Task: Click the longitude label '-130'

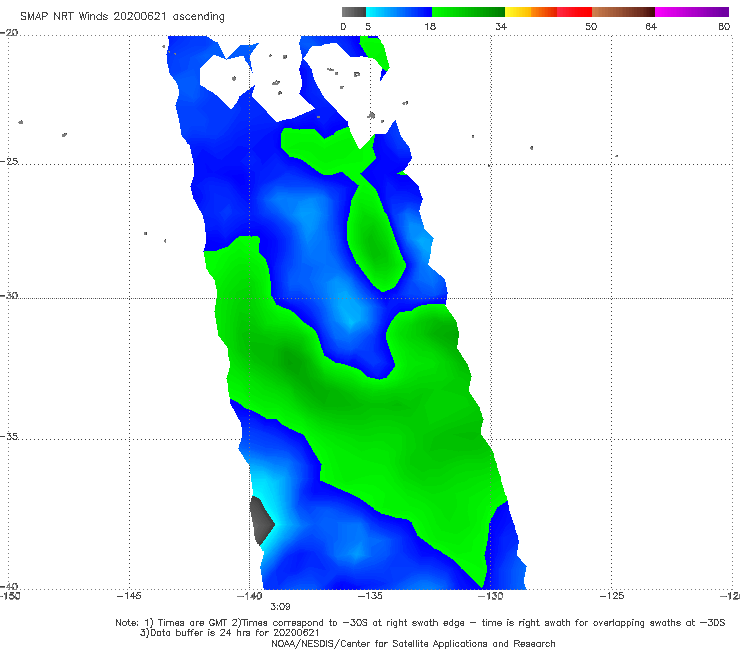Action: [490, 596]
